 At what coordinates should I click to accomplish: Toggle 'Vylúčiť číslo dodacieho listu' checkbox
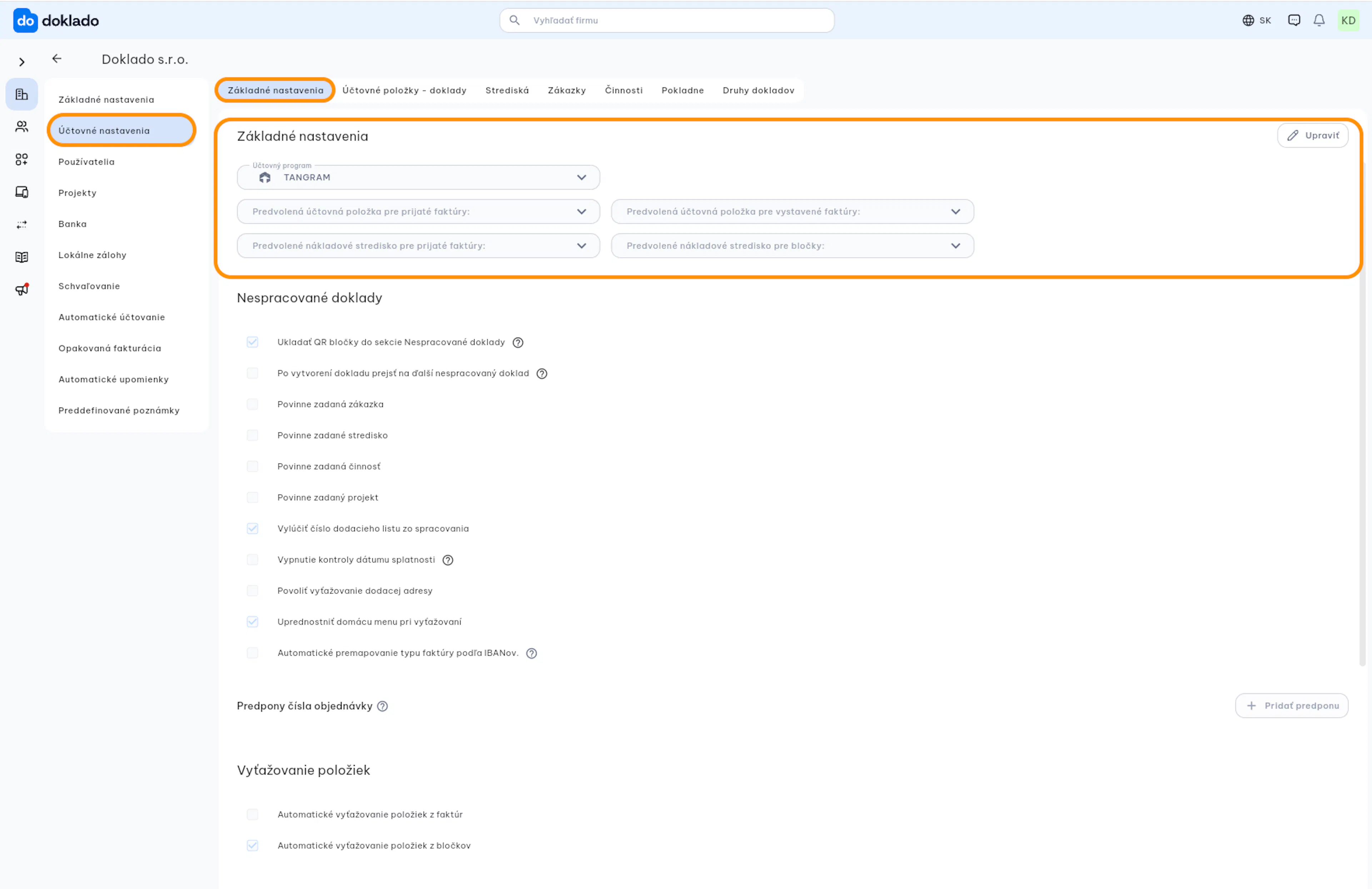252,529
